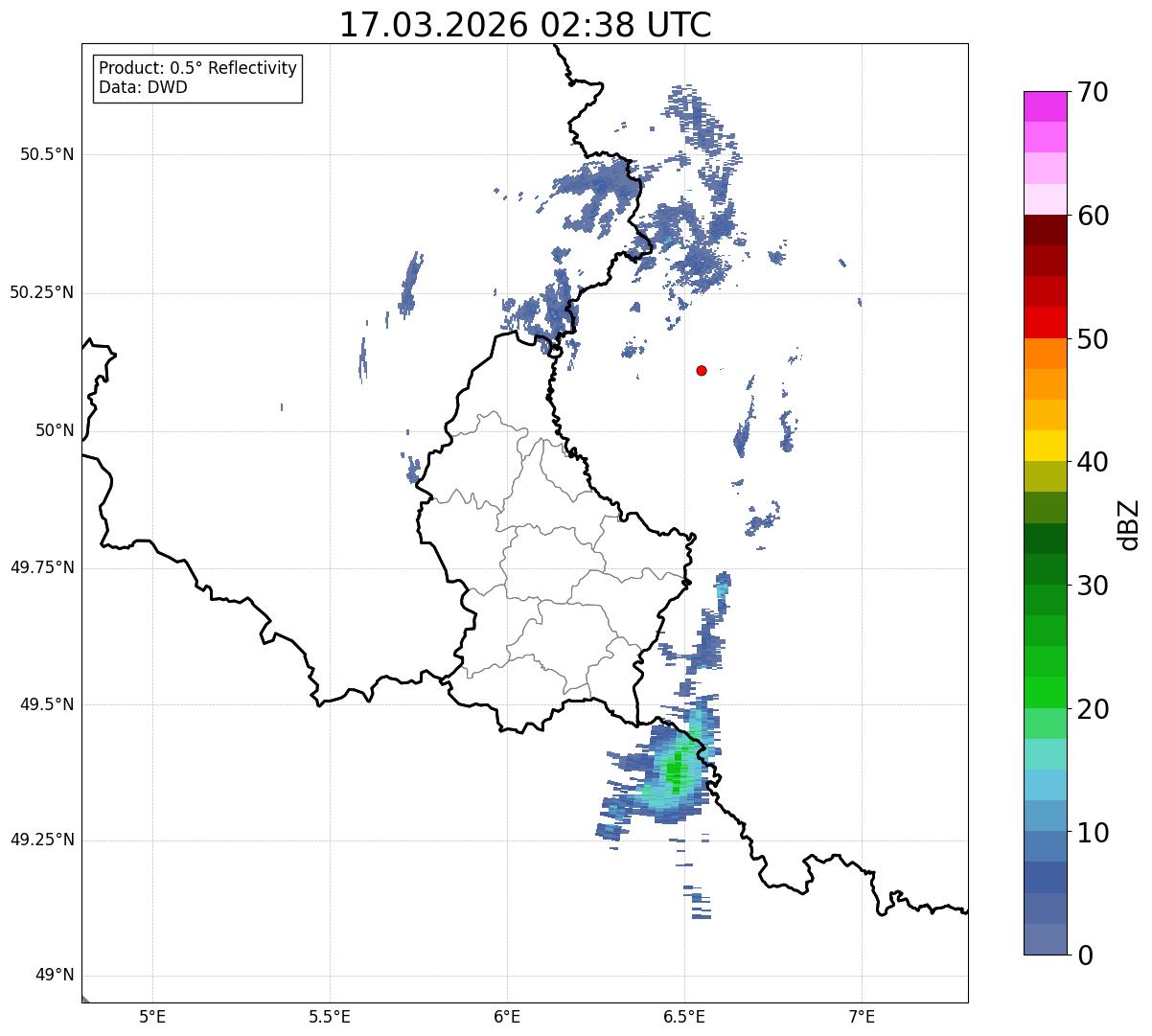Click the red radar site marker dot
This screenshot has width=1152, height=1036.
(702, 370)
